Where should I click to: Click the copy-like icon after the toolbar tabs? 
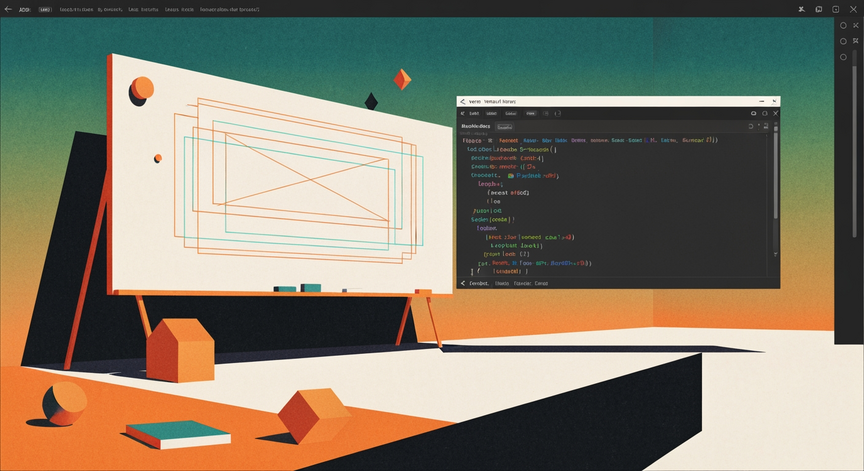point(558,113)
